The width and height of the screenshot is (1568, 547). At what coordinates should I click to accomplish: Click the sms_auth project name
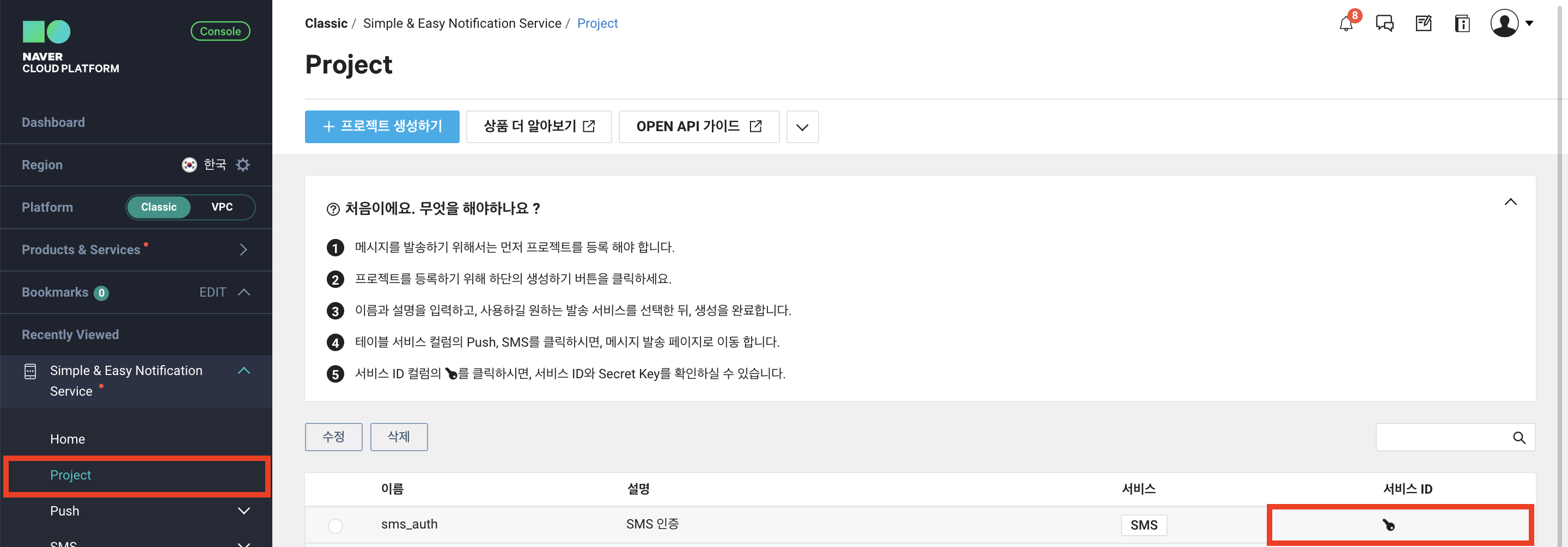click(x=409, y=525)
